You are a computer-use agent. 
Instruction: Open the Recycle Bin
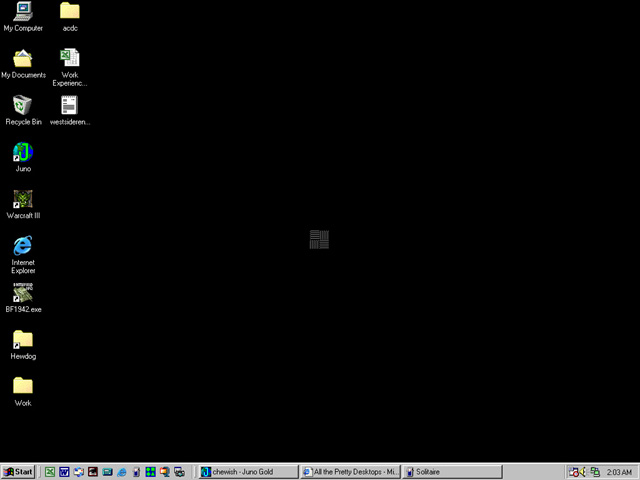point(22,105)
